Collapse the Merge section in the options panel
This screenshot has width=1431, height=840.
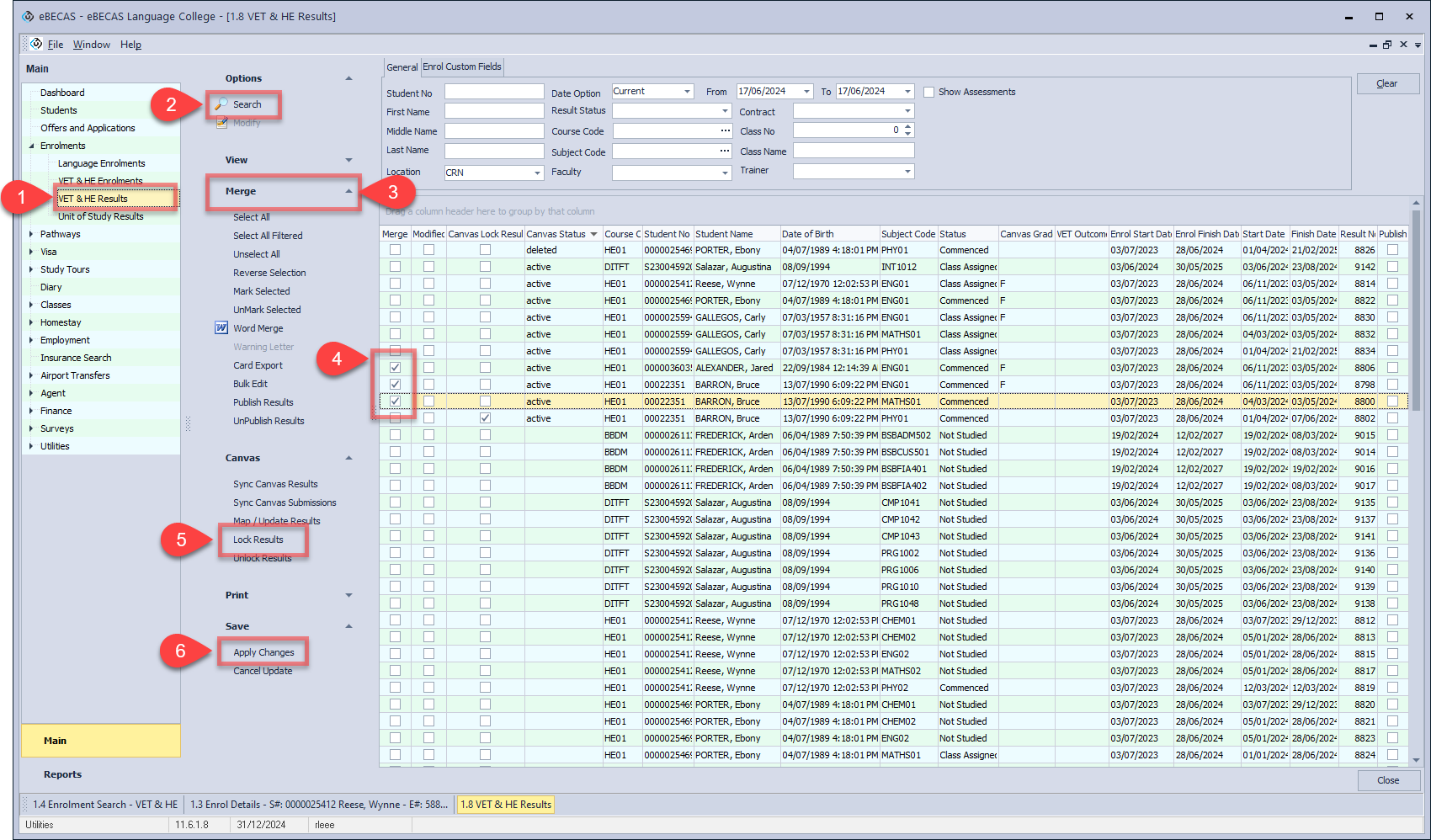[x=348, y=191]
